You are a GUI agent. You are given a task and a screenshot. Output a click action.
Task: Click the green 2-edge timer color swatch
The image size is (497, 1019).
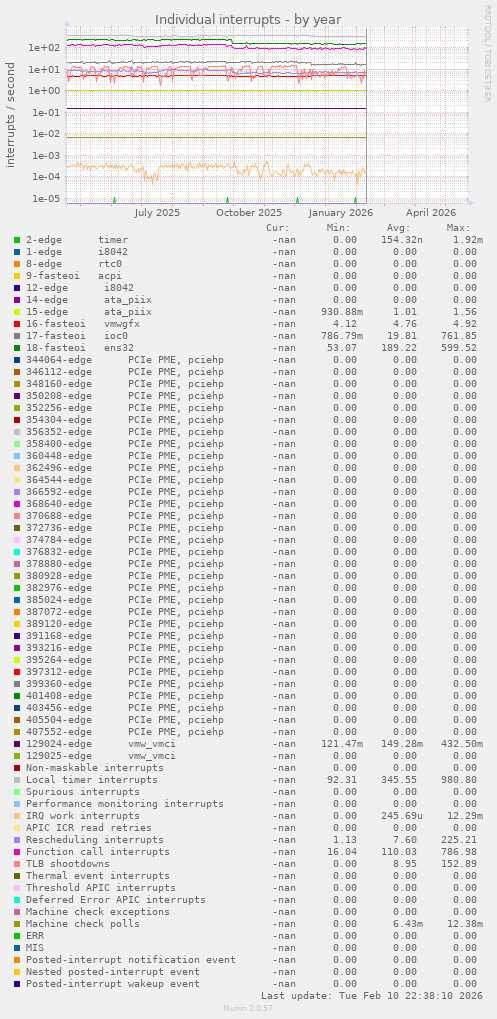[17, 240]
